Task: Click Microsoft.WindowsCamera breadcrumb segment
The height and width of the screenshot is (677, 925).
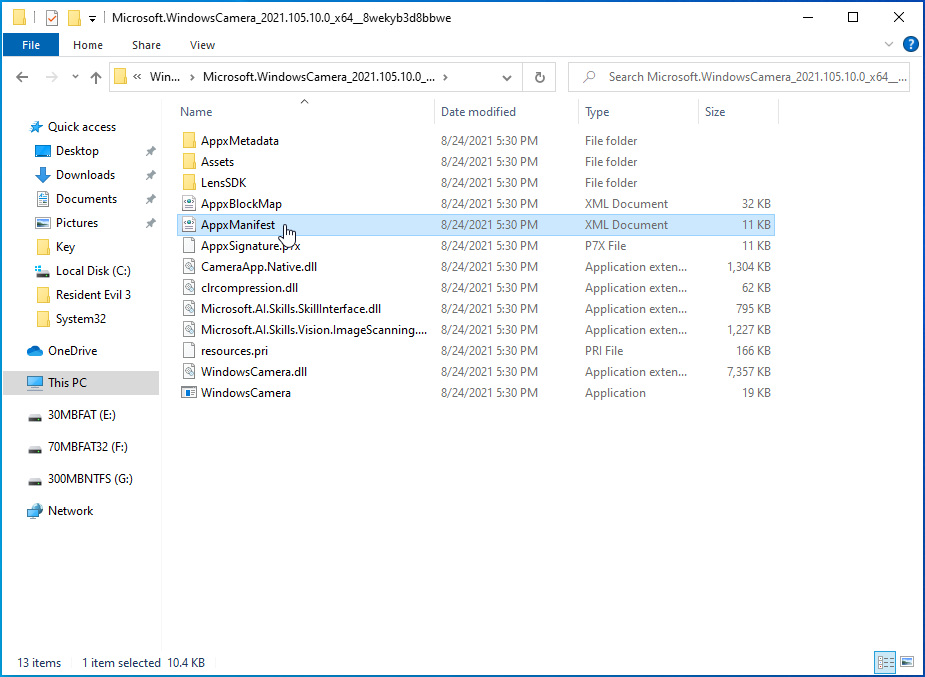Action: [x=319, y=77]
